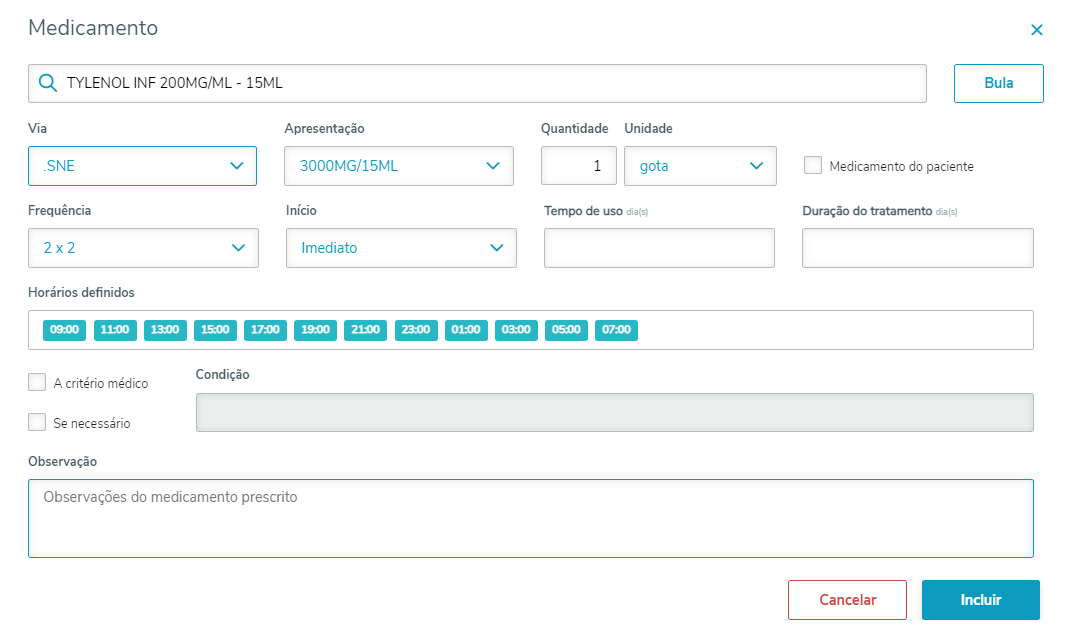Tick the Se necessário checkbox
This screenshot has height=633, width=1066.
(x=37, y=422)
